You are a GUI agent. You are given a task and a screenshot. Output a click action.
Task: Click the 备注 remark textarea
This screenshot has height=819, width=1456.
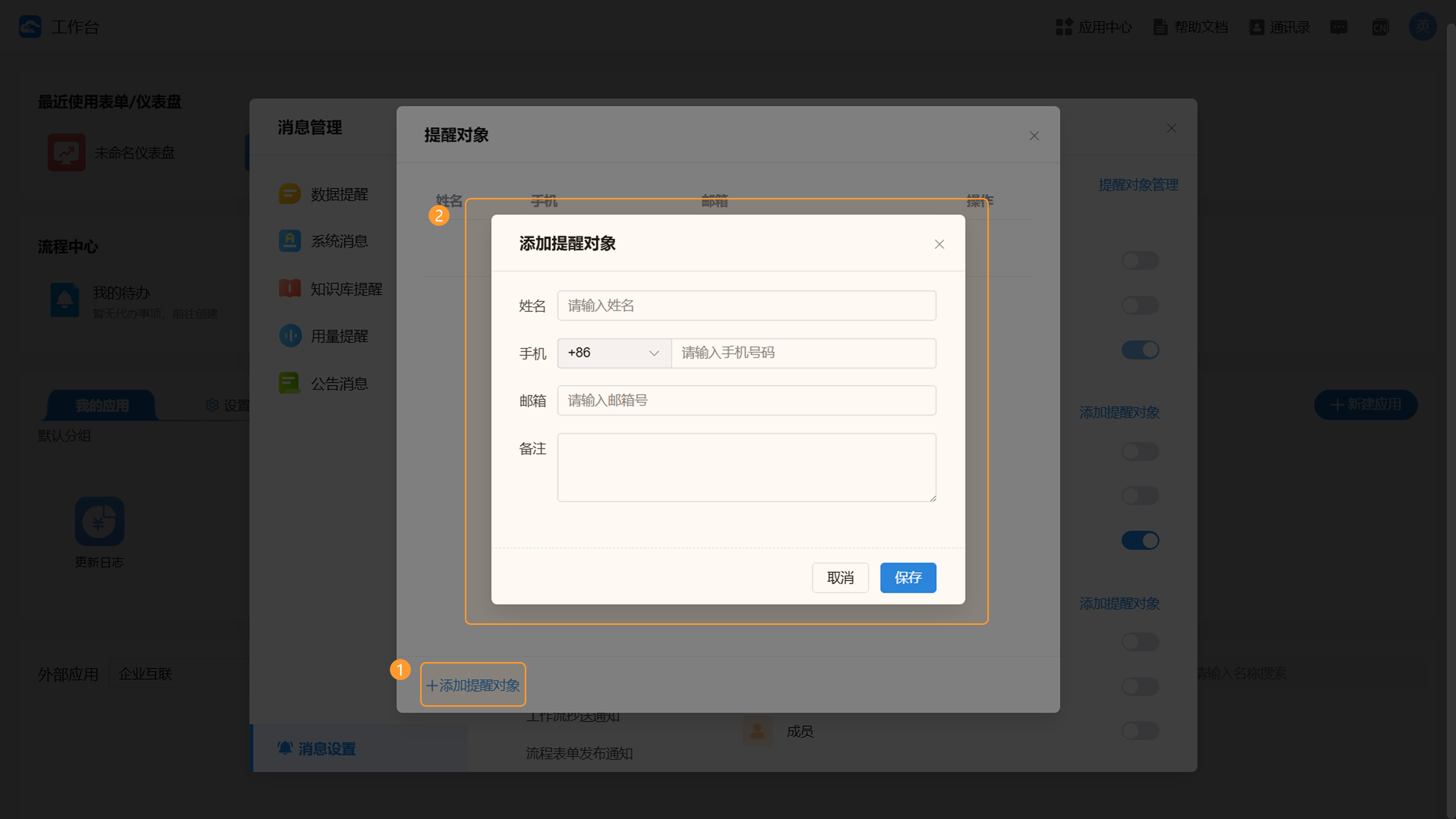point(747,468)
